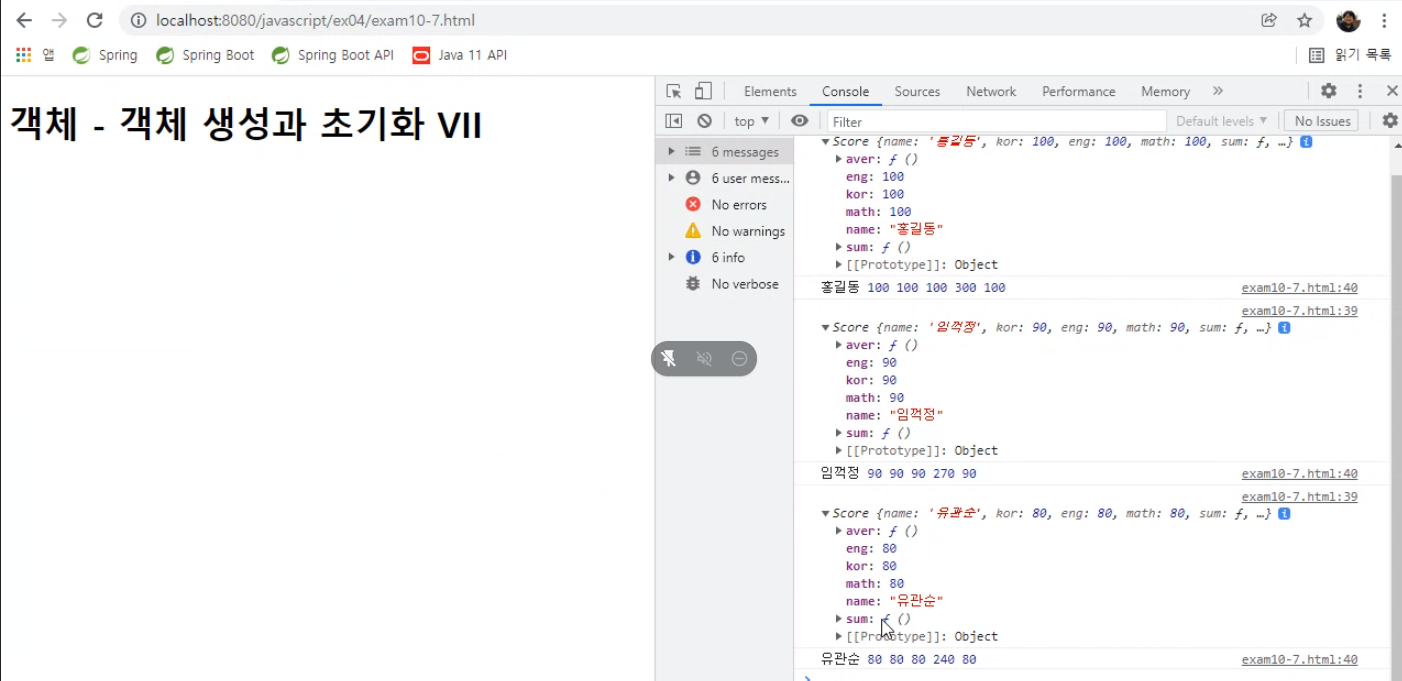The width and height of the screenshot is (1402, 681).
Task: Expand sum function of 홍길동 object
Action: [x=839, y=247]
